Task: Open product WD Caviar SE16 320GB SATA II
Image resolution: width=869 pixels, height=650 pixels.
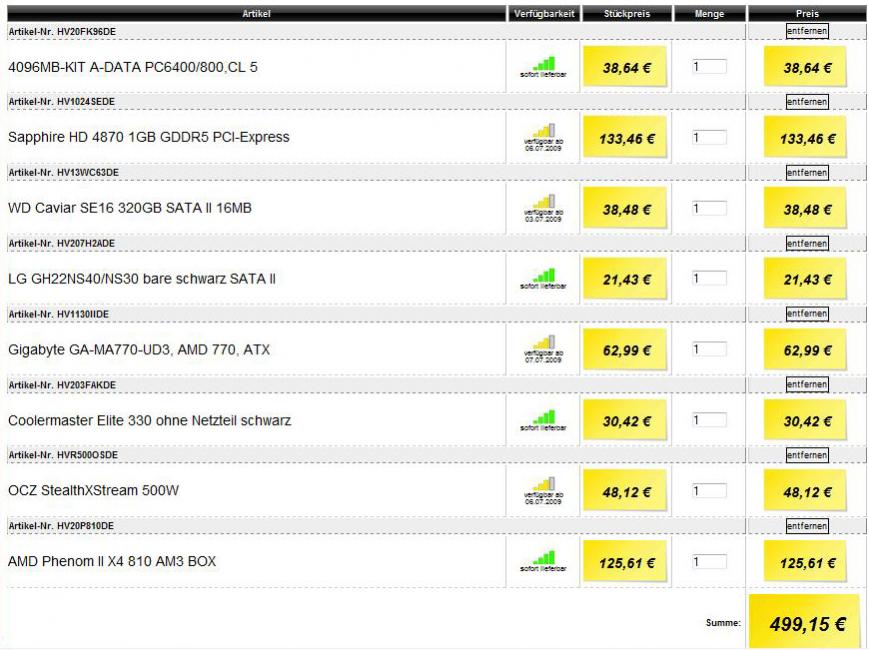Action: coord(130,208)
